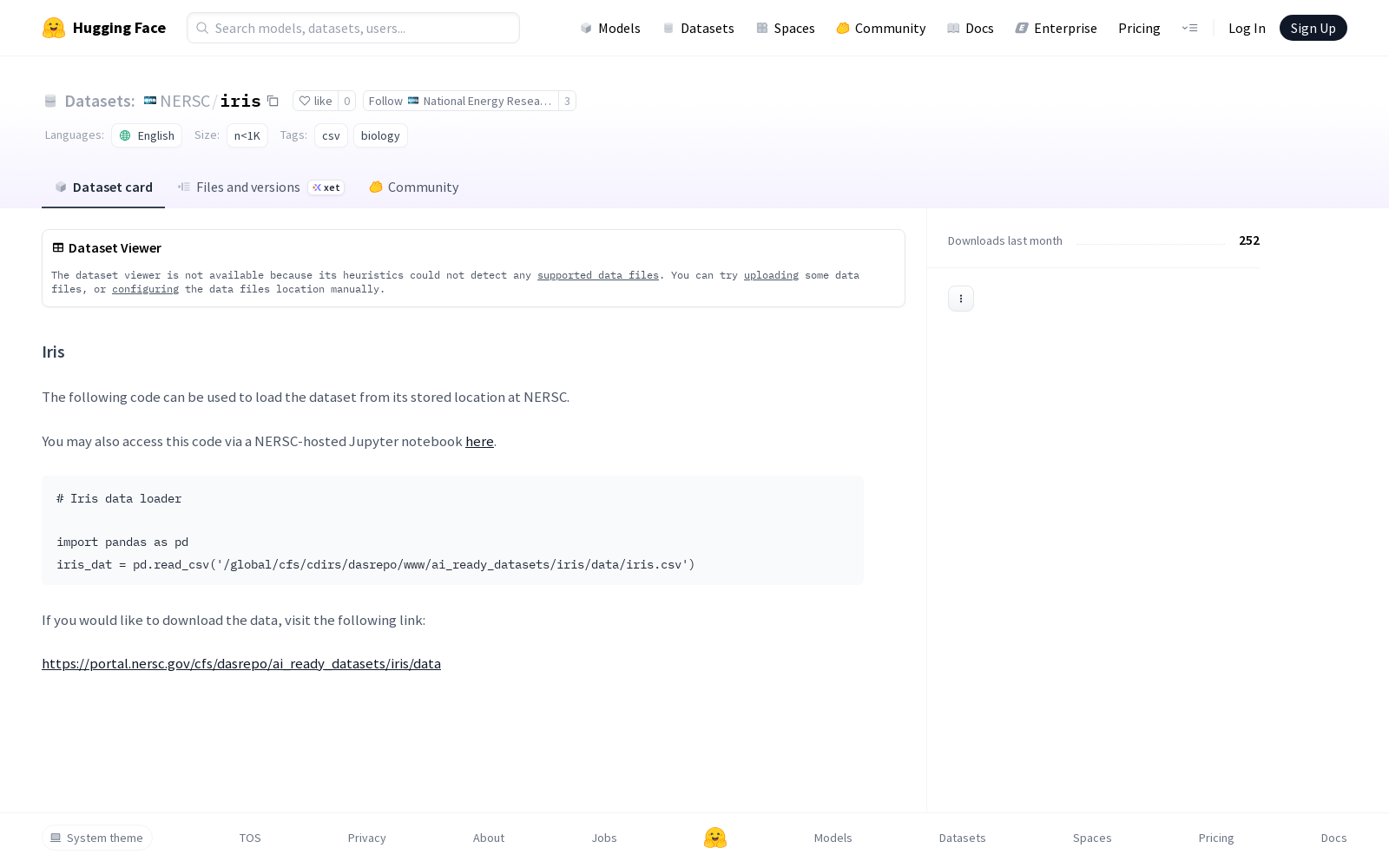
Task: Click the Datasets stack icon beside title
Action: (x=50, y=102)
